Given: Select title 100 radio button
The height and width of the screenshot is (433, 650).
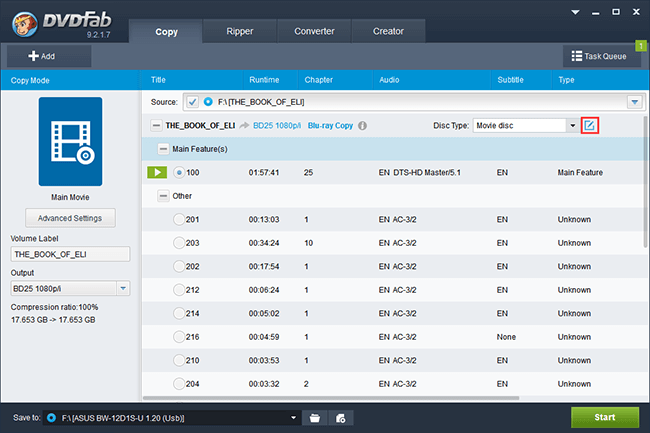Looking at the screenshot, I should pyautogui.click(x=179, y=172).
